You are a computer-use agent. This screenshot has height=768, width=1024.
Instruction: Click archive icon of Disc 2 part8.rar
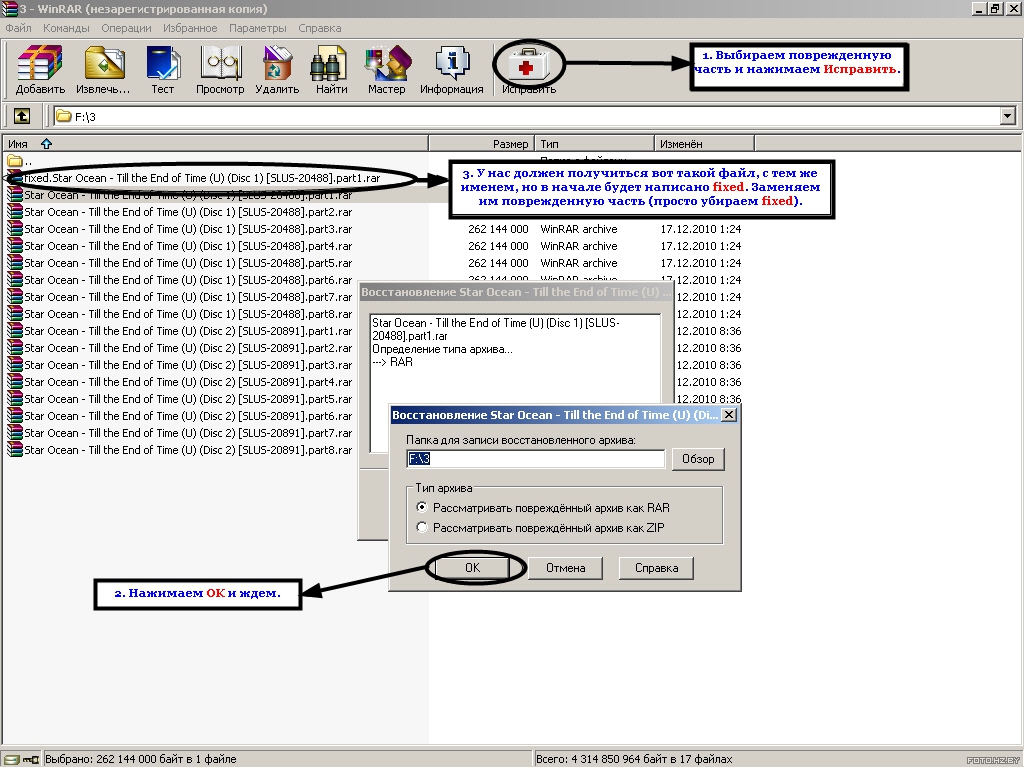[x=14, y=450]
